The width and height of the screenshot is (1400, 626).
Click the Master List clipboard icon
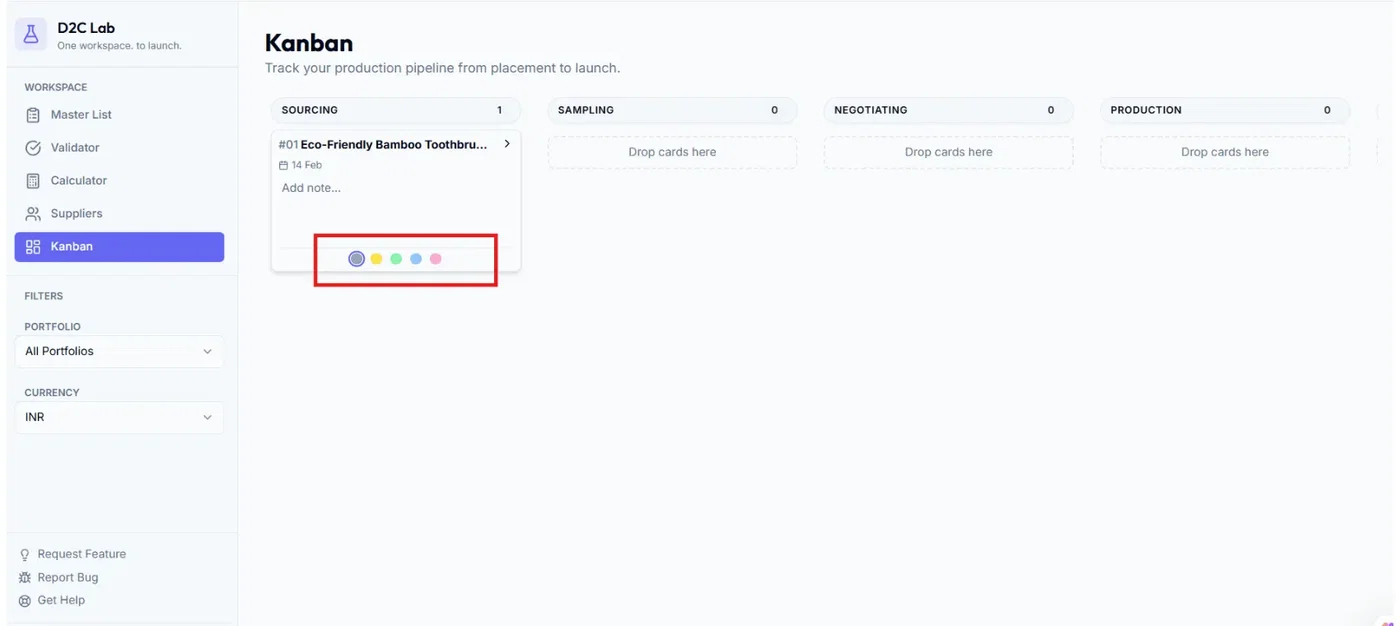(33, 115)
